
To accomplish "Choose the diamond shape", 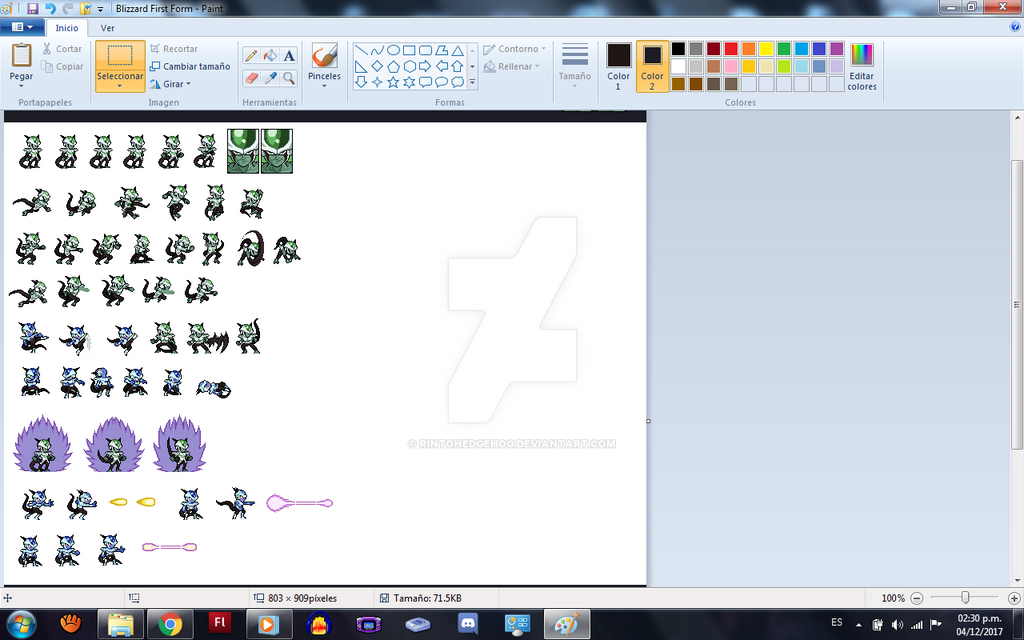I will [377, 66].
